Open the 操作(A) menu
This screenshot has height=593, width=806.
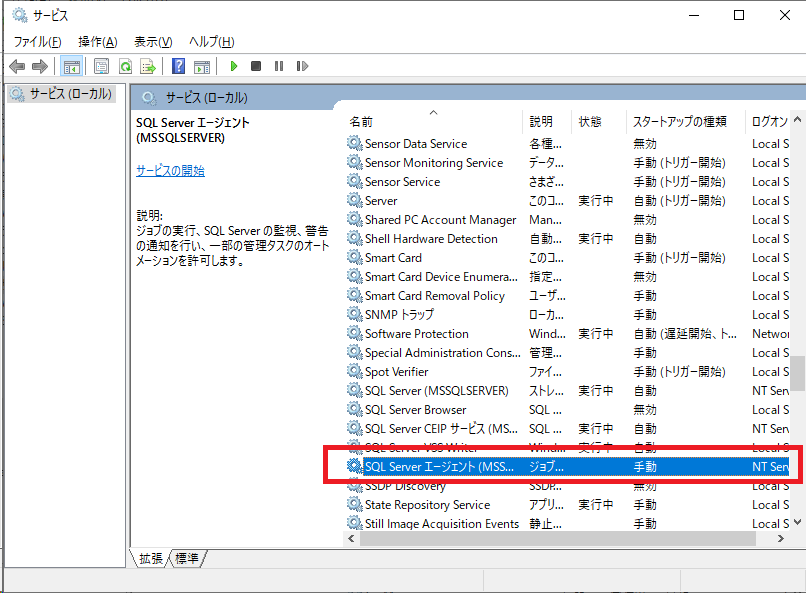coord(98,42)
